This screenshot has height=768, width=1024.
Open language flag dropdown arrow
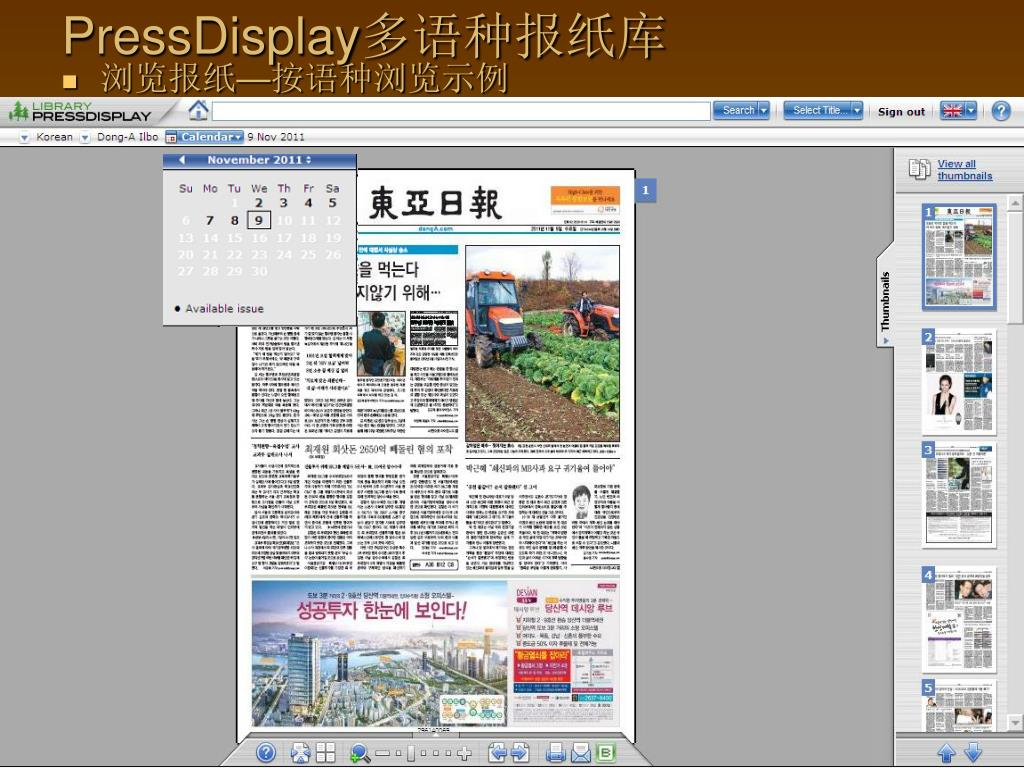[971, 110]
